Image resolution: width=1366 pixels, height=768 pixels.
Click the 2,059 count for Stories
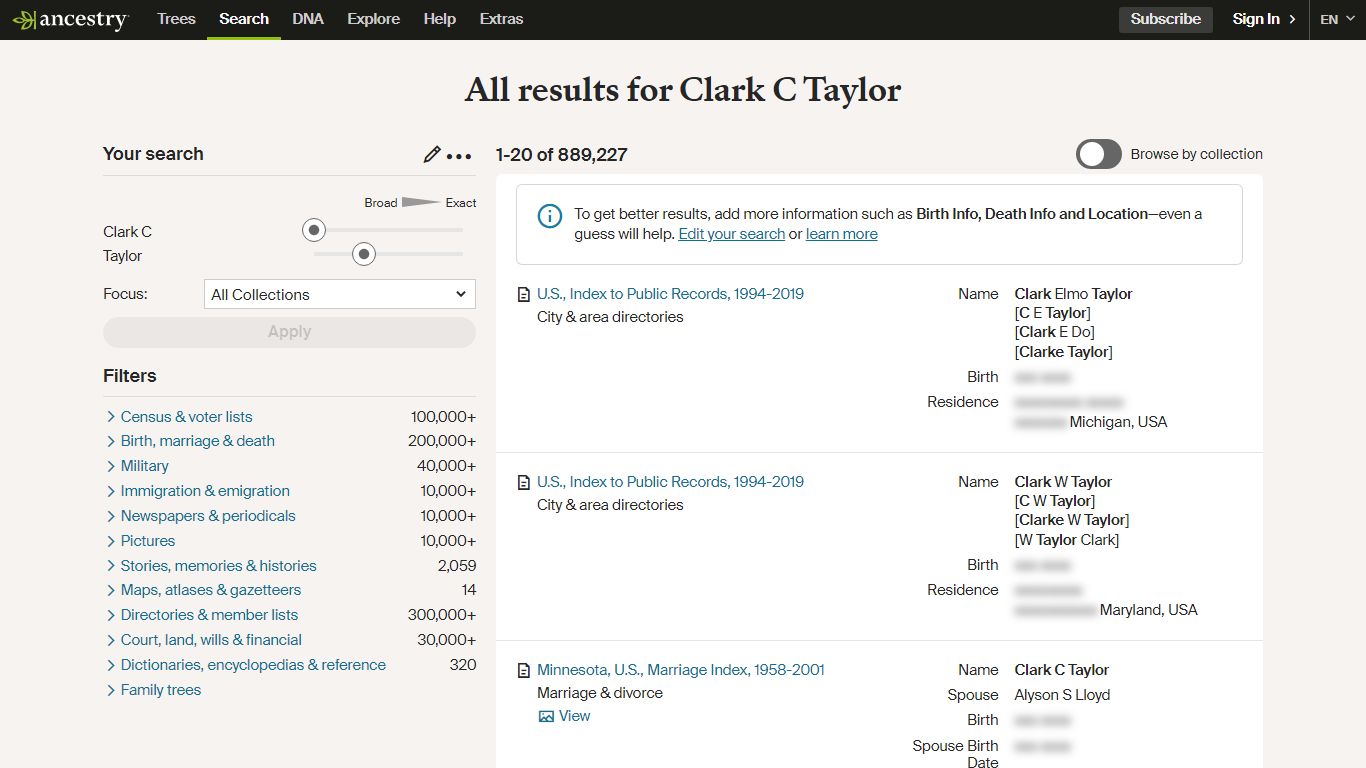(x=457, y=566)
